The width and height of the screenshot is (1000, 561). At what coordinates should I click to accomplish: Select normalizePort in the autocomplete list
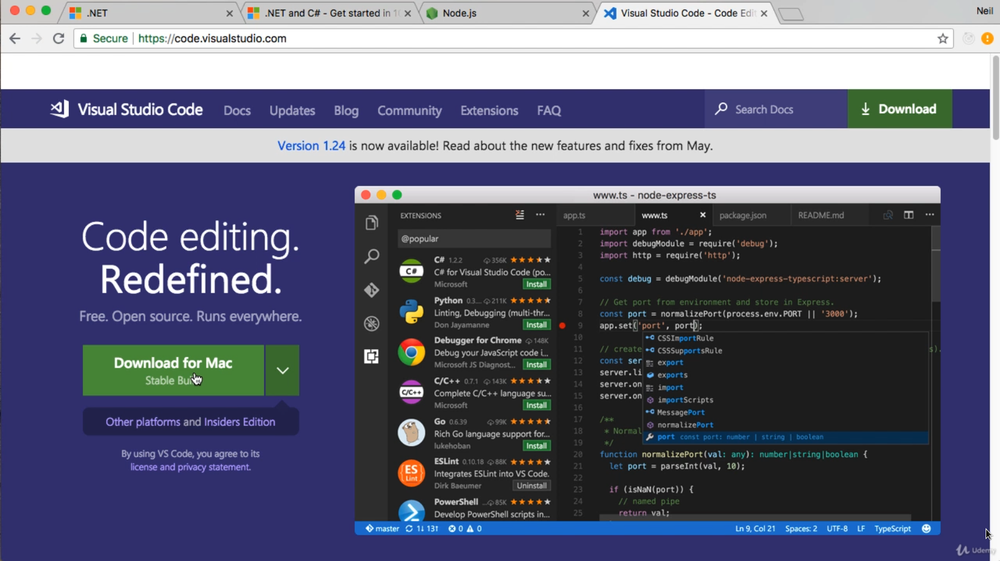[x=786, y=425]
